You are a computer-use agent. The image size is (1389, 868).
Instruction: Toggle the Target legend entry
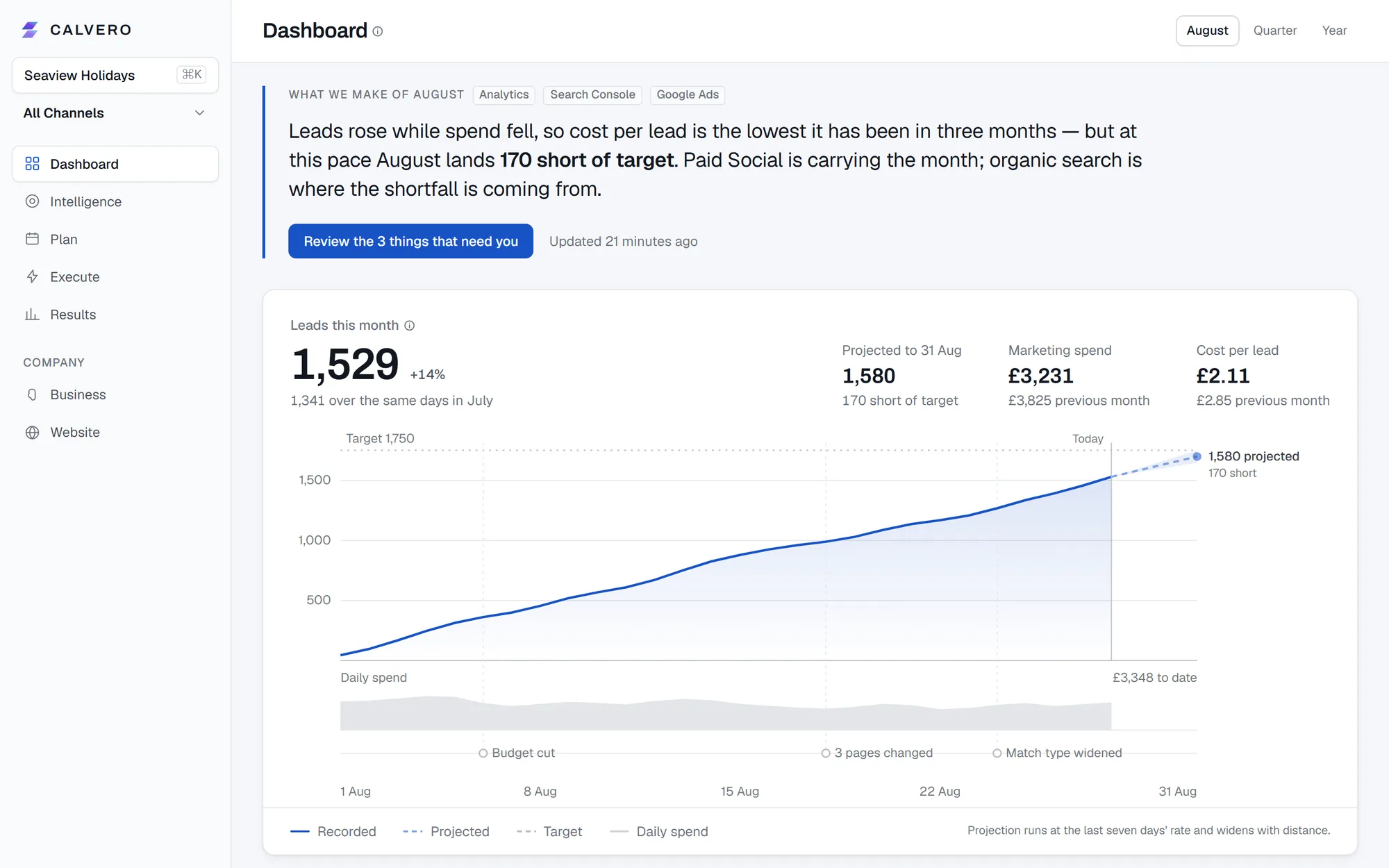549,831
